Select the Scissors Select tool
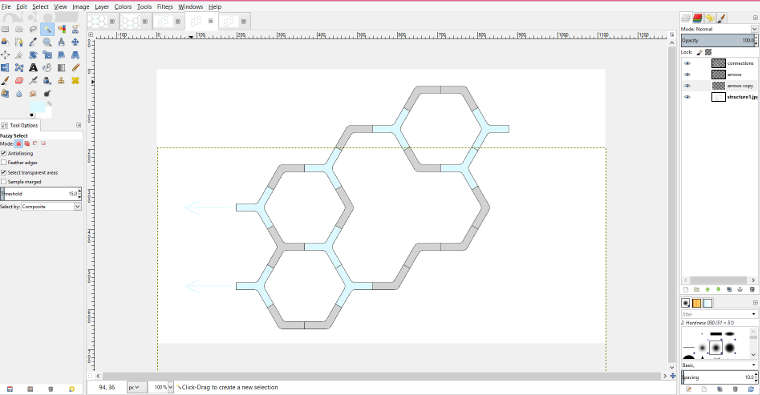Screen dimensions: 760x395 [75, 29]
